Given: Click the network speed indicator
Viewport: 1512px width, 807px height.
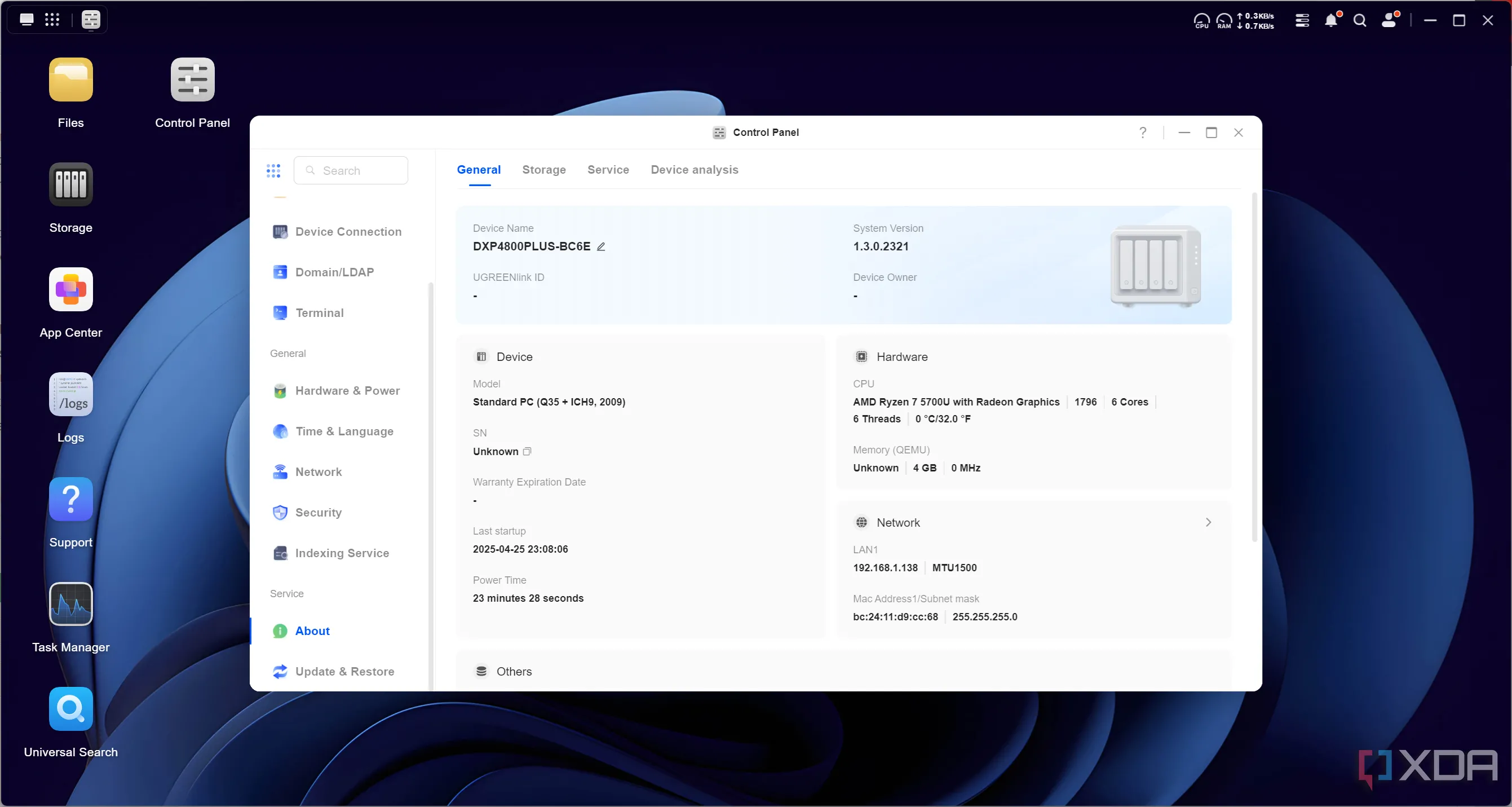Looking at the screenshot, I should click(1255, 21).
